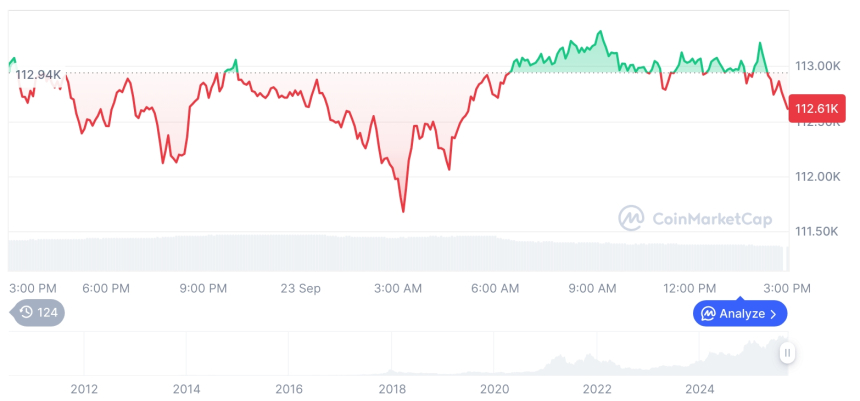Click the 3:00 AM time axis label

(397, 288)
